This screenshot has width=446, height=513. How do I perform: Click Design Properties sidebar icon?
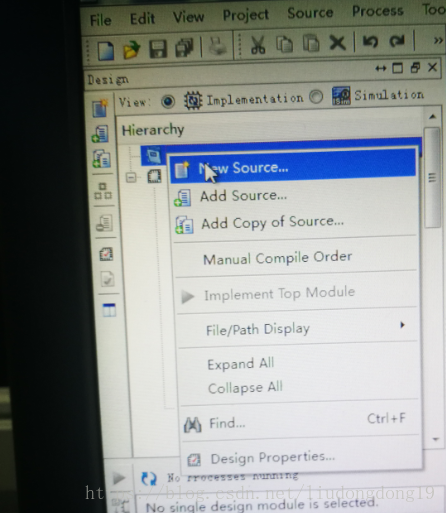coord(106,254)
